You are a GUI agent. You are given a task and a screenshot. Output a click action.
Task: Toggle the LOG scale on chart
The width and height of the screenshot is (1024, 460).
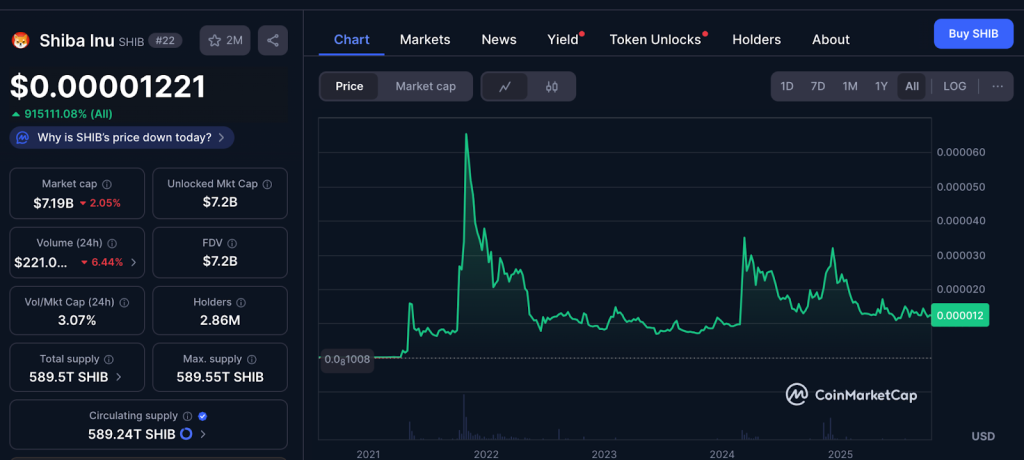point(954,87)
